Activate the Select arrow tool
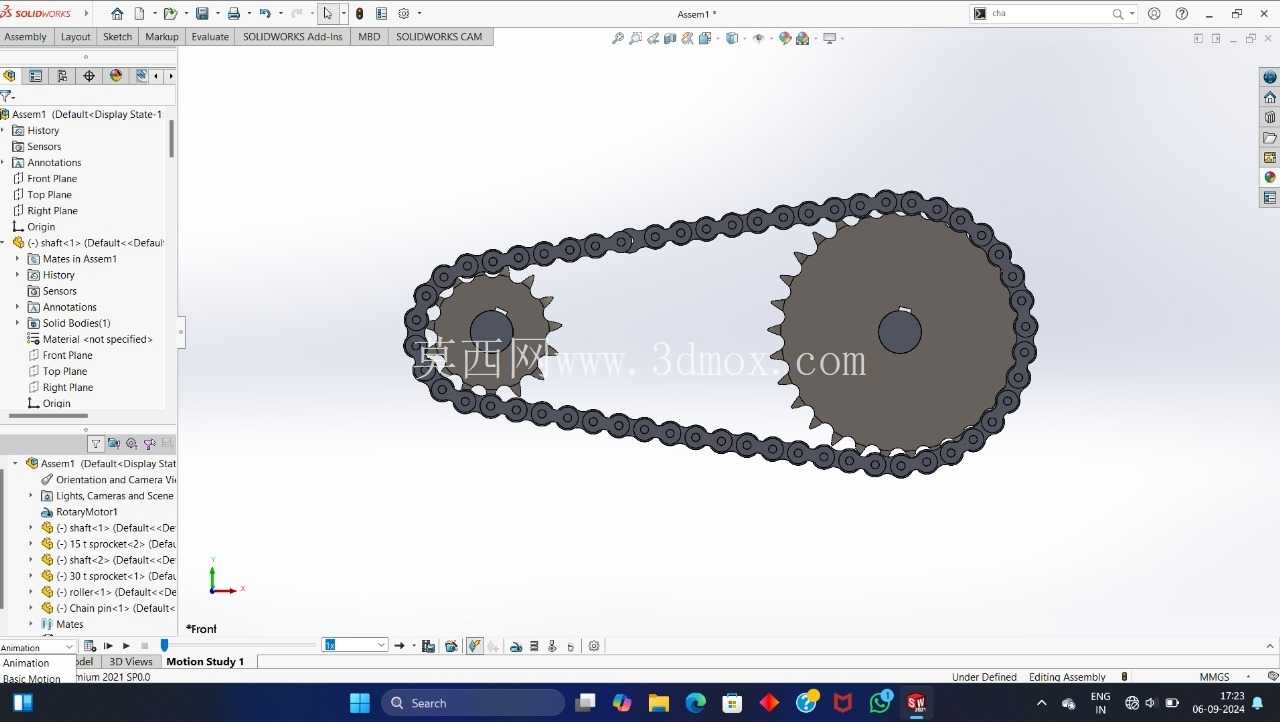Viewport: 1280px width, 722px height. (x=327, y=14)
